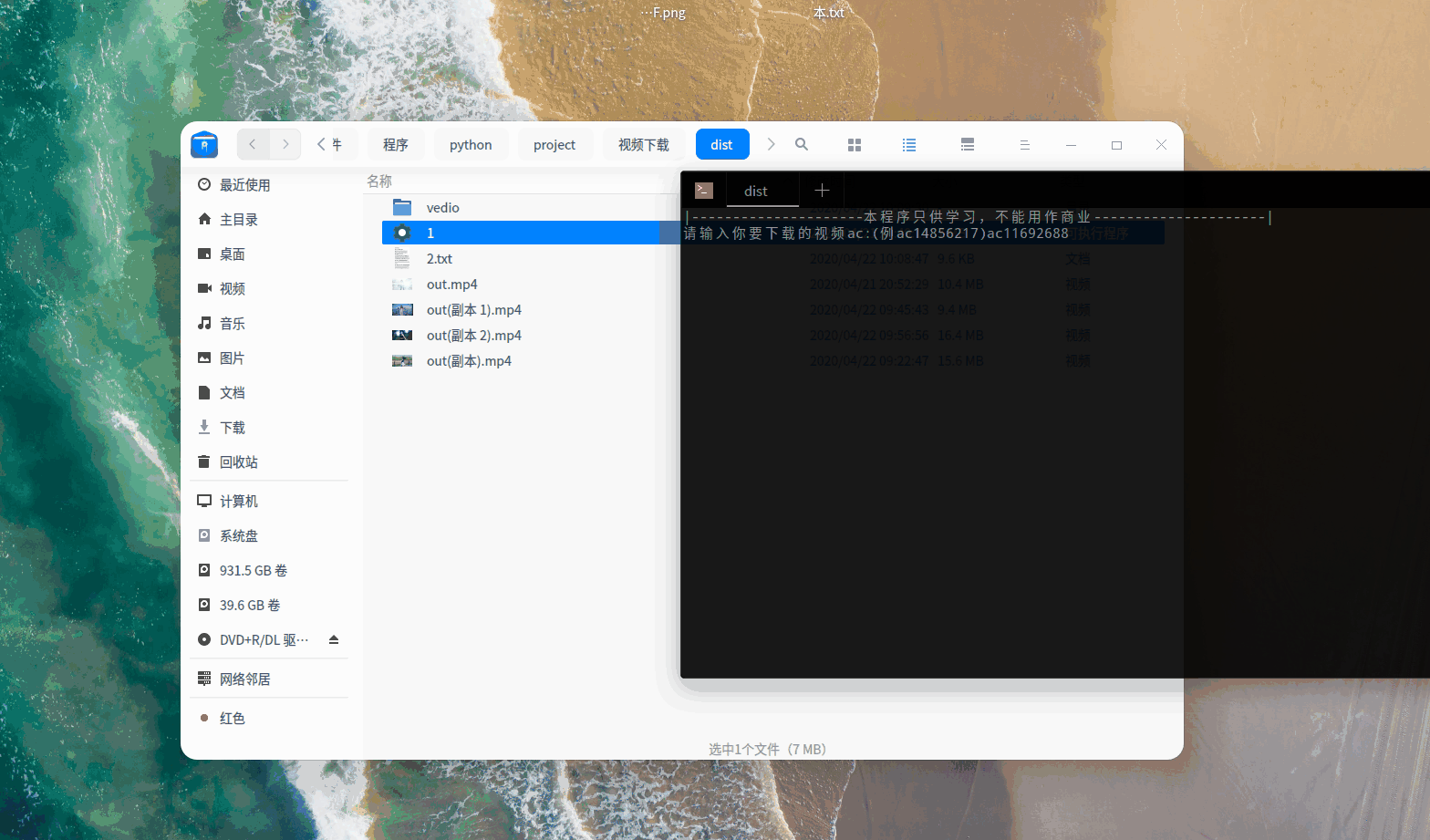Go back with the left arrow button

pyautogui.click(x=253, y=144)
